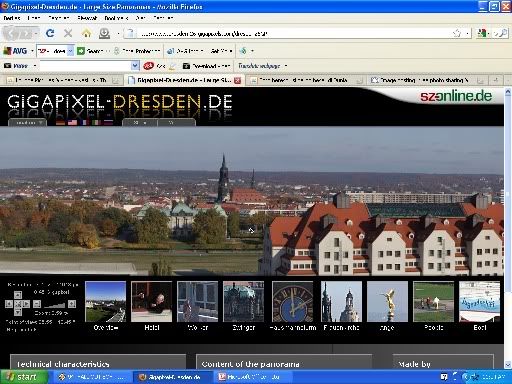512x384 pixels.
Task: Open the Frauenkirche thumbnail
Action: [x=341, y=301]
